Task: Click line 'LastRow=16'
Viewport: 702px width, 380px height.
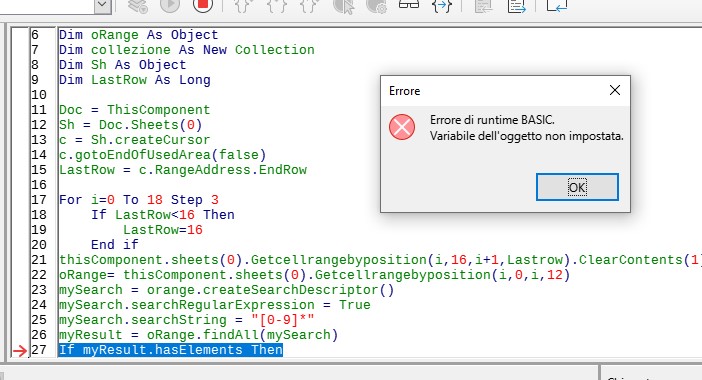Action: [163, 230]
